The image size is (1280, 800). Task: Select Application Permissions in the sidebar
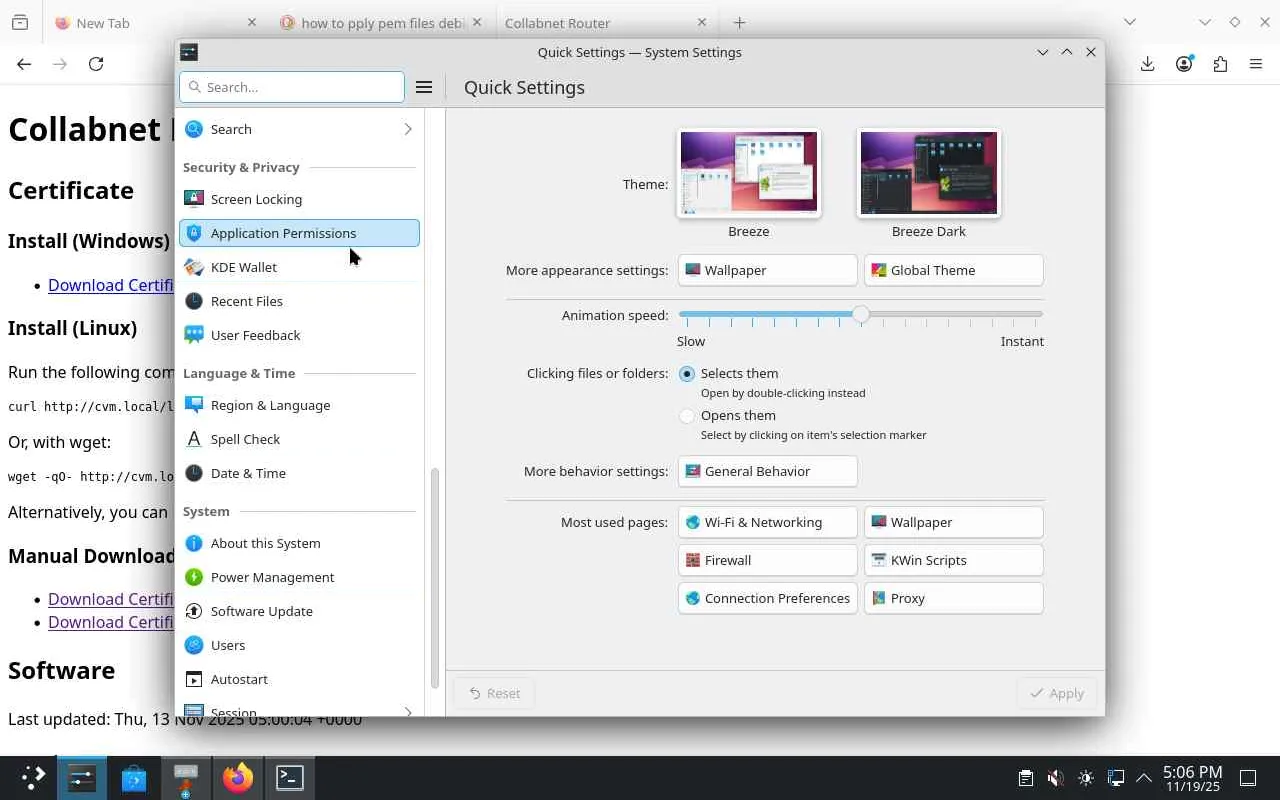(x=299, y=233)
